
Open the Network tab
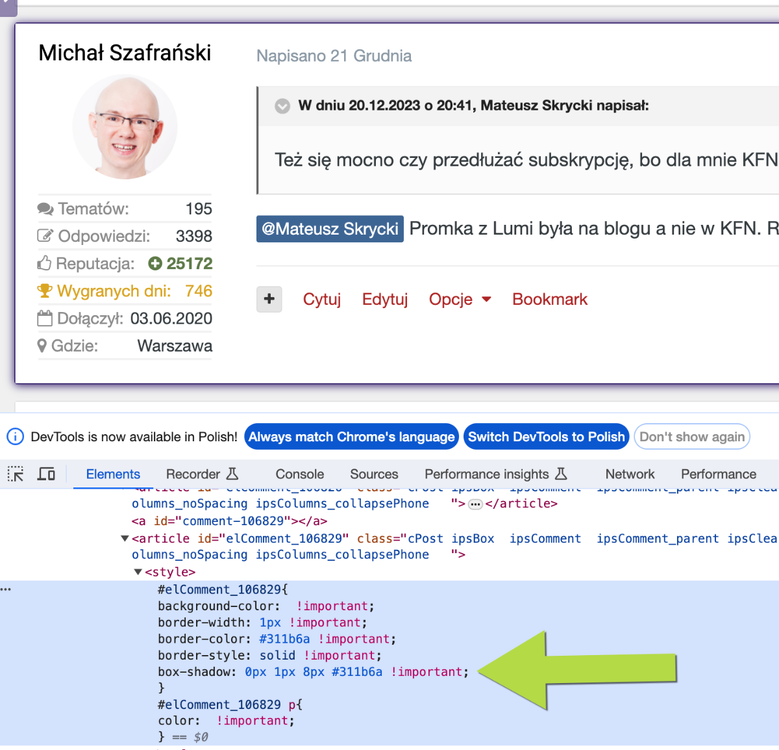coord(630,474)
